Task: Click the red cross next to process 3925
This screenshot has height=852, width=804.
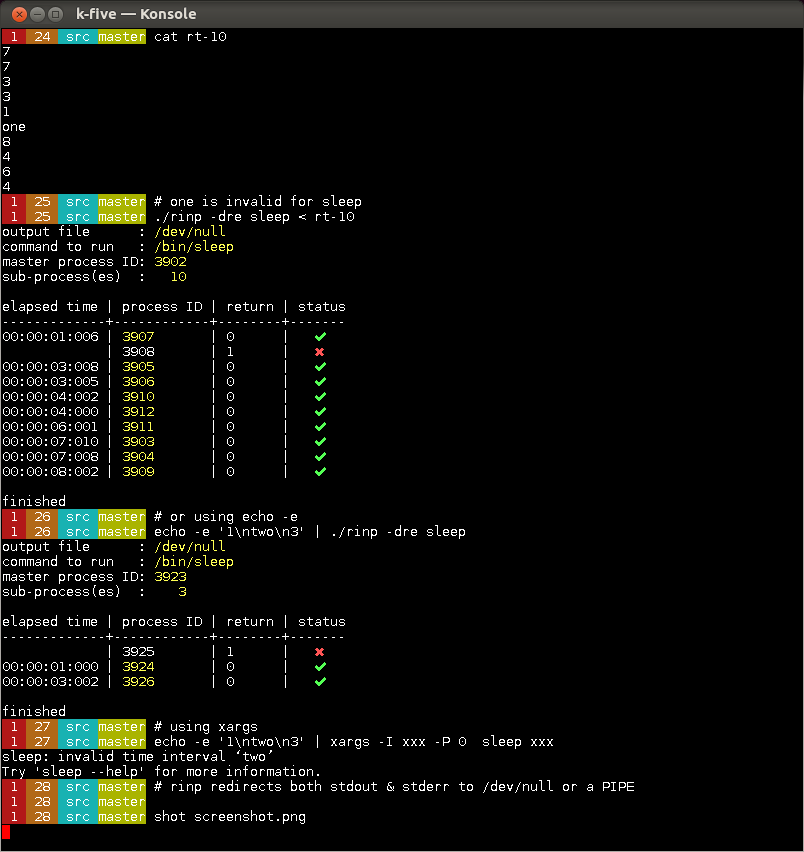Action: (319, 651)
